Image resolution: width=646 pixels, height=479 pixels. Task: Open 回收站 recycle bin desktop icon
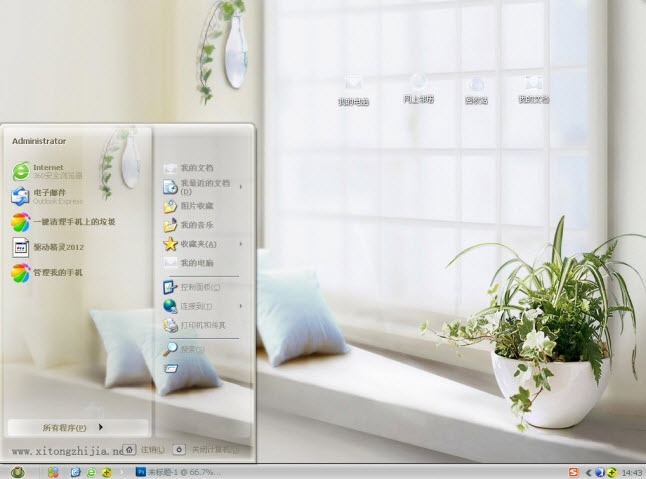coord(476,91)
